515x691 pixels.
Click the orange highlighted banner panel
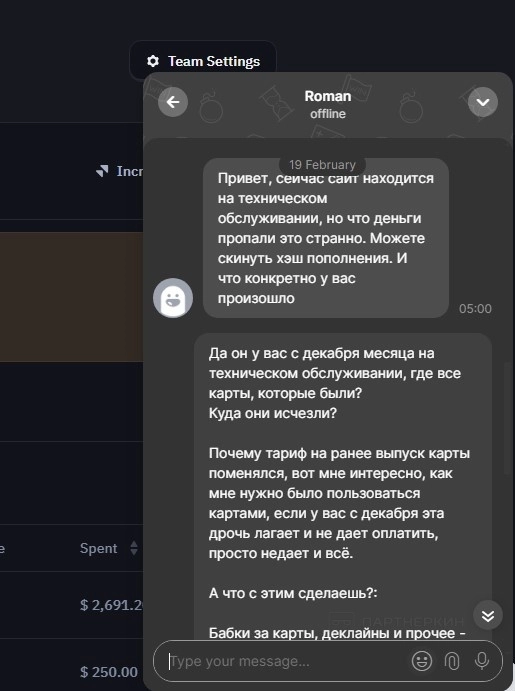[71, 297]
